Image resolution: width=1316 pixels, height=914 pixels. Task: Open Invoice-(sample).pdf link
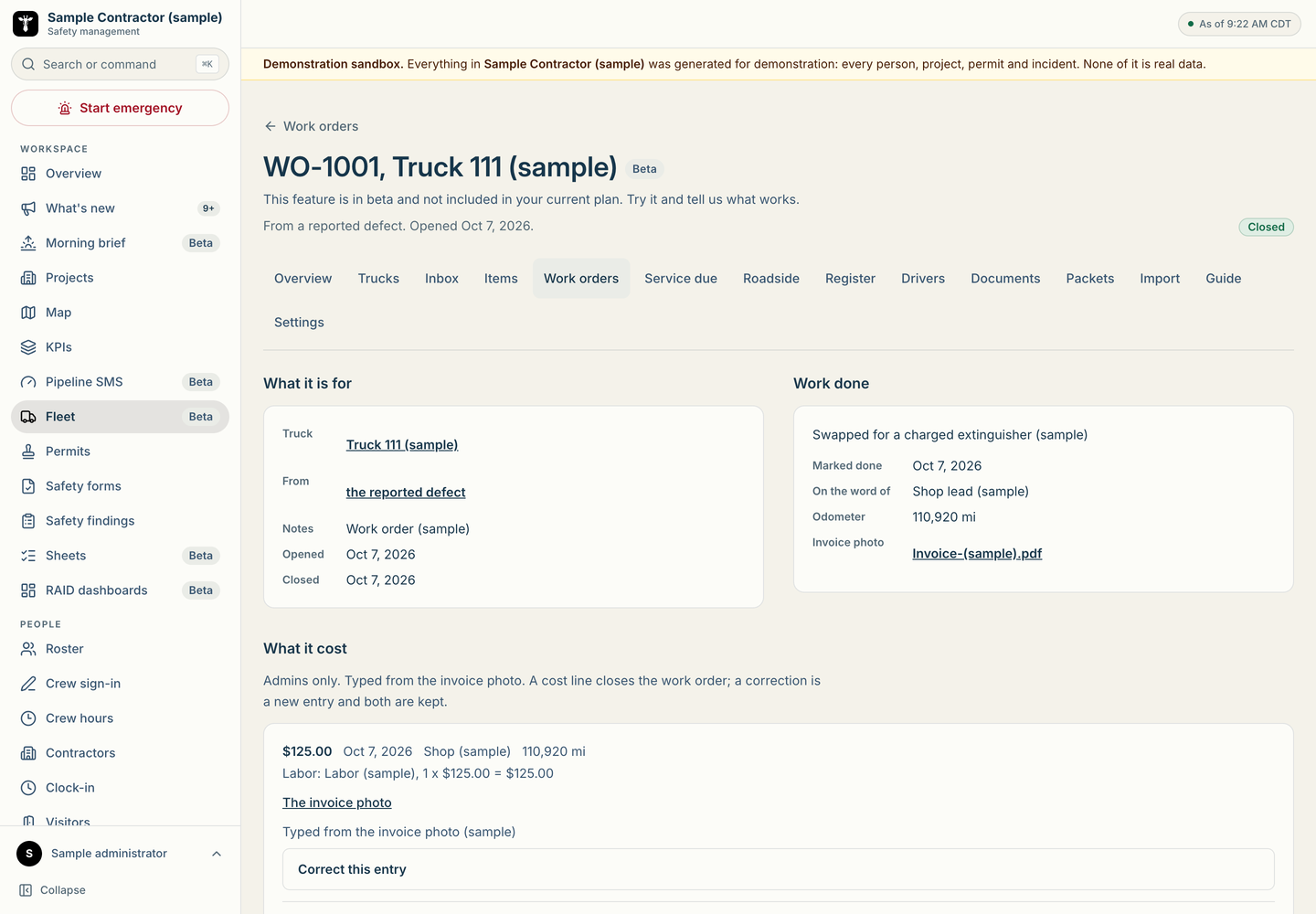(977, 554)
